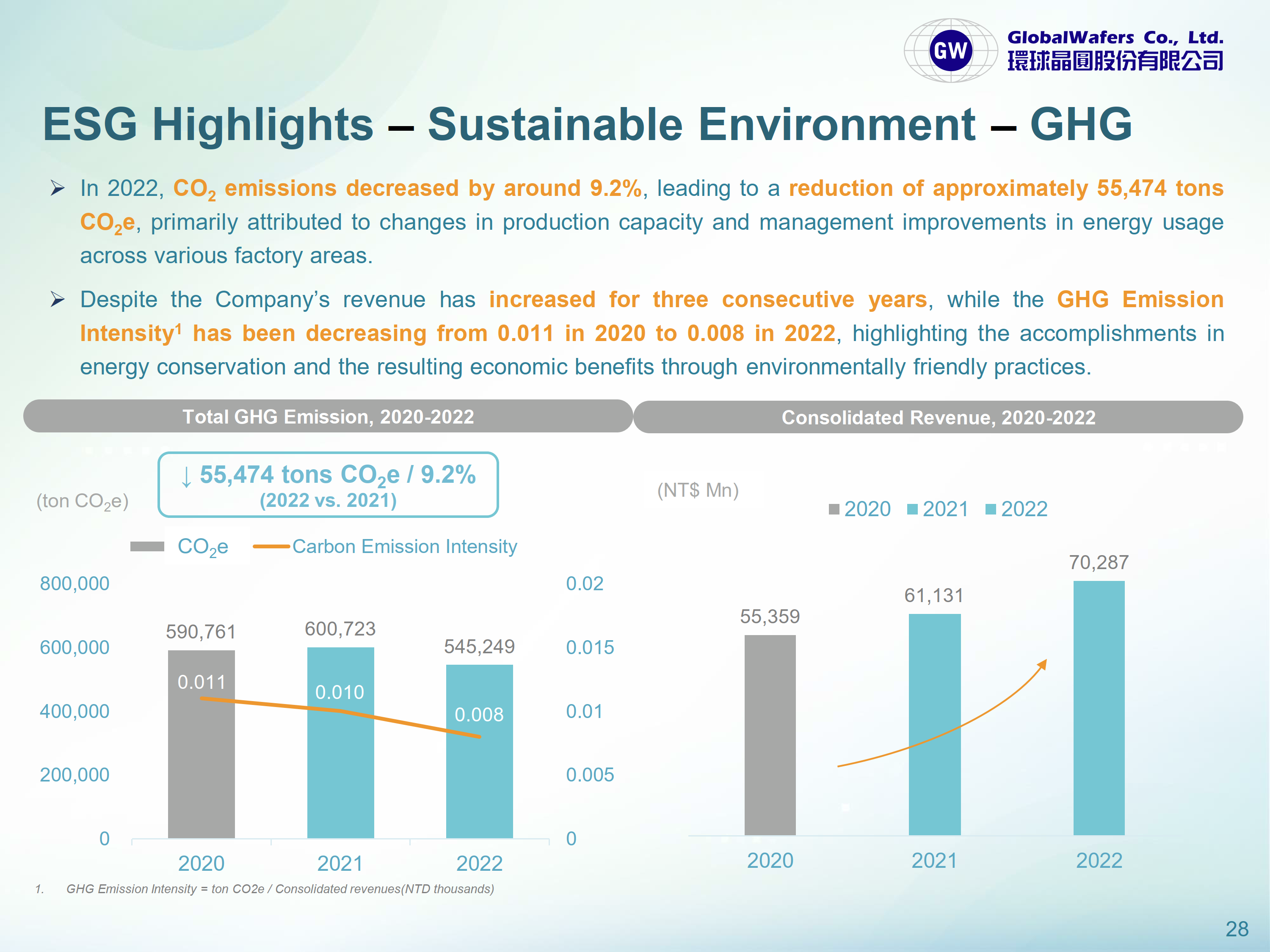
Task: Click the 2021 revenue legend entry
Action: (x=938, y=509)
